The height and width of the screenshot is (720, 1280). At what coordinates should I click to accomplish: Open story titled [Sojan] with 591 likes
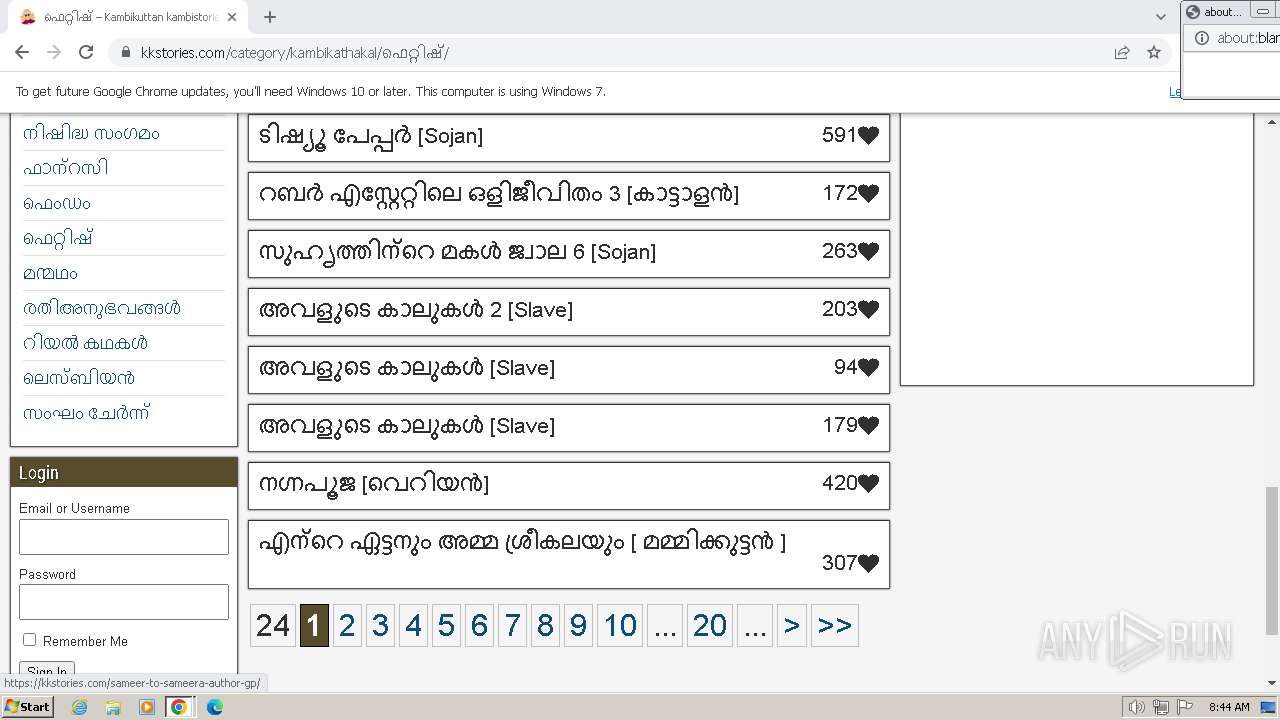pyautogui.click(x=370, y=136)
